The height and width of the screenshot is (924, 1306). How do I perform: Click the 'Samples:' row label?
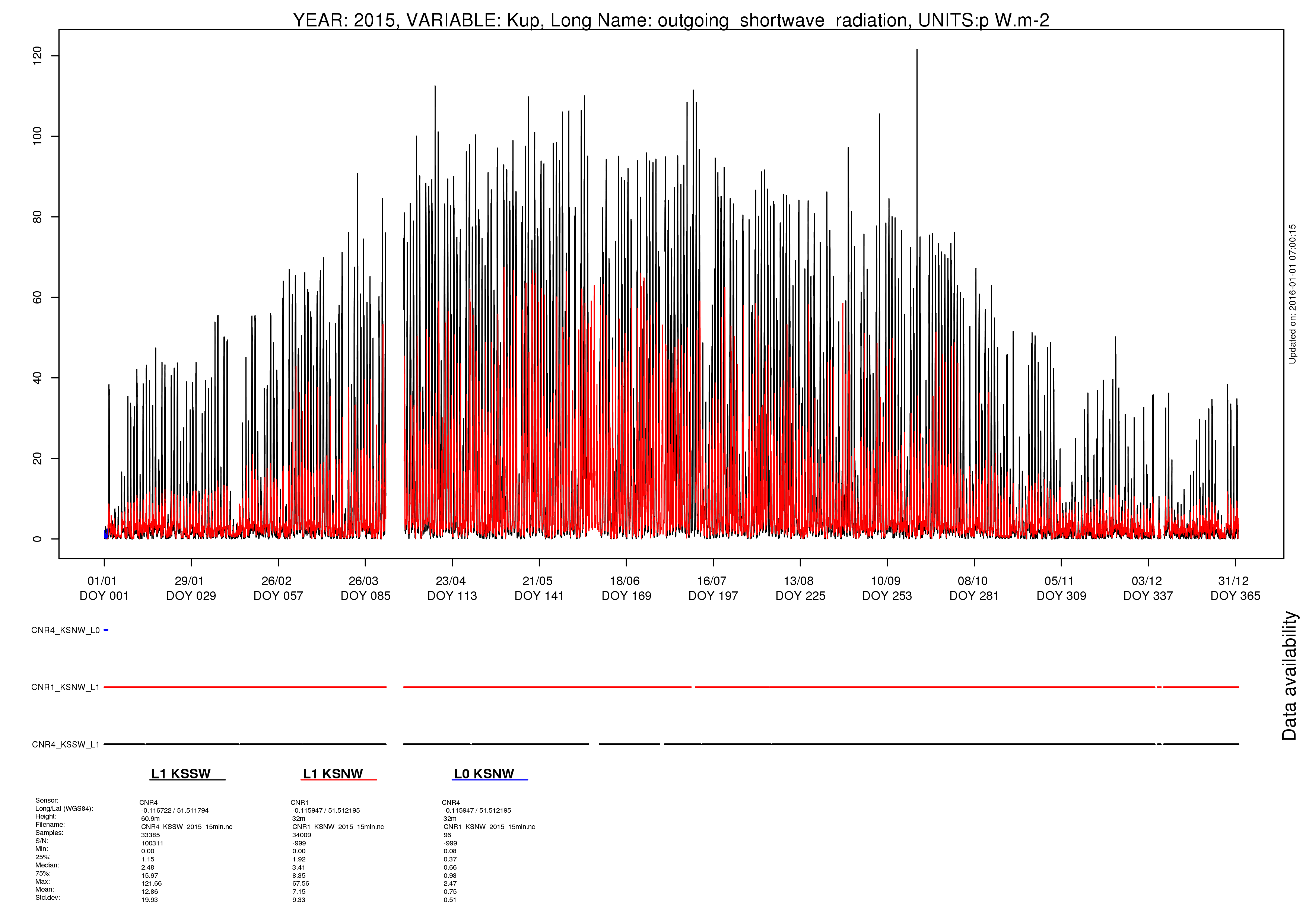coord(49,833)
